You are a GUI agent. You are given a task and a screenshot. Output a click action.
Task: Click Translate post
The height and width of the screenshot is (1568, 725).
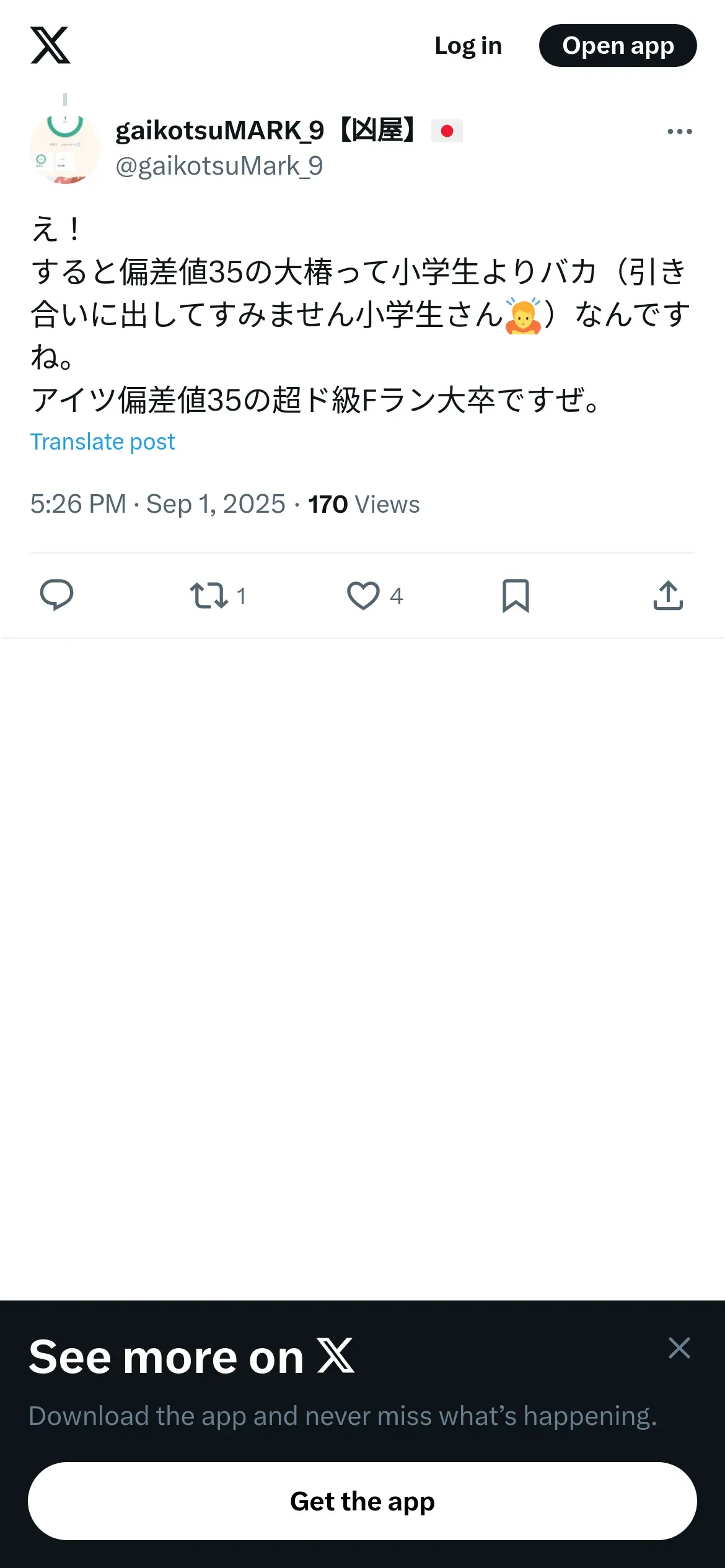pos(102,442)
